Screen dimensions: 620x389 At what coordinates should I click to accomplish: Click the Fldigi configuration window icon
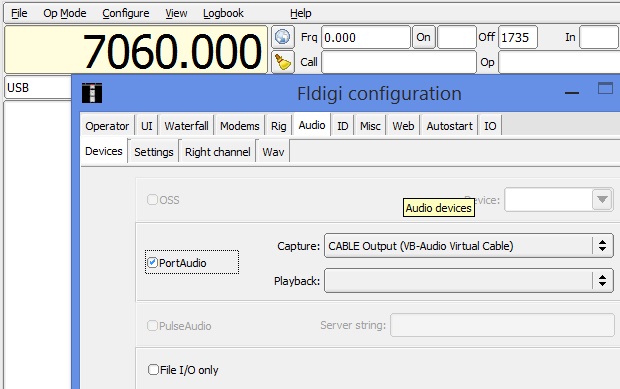tap(92, 93)
